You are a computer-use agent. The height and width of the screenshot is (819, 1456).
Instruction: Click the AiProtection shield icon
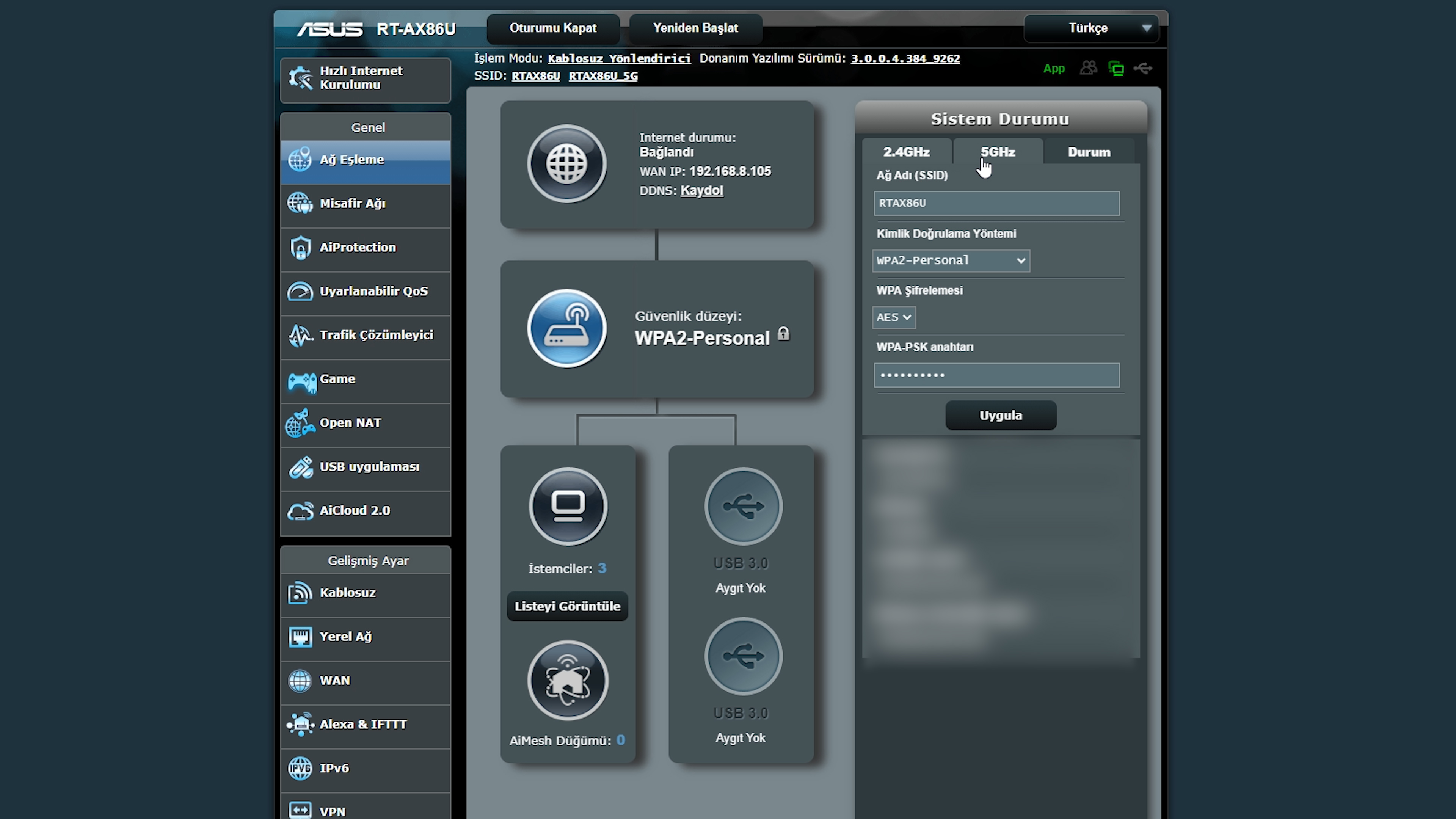point(300,248)
